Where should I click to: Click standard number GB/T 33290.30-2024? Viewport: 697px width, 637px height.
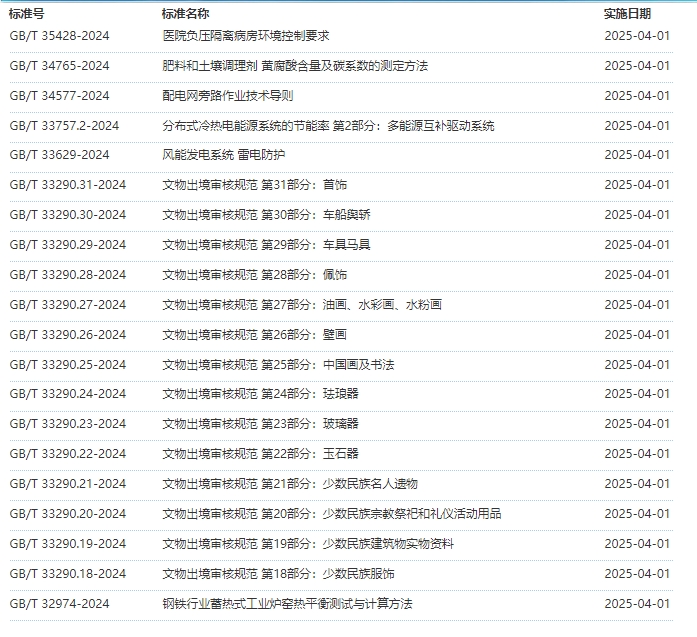pos(67,215)
